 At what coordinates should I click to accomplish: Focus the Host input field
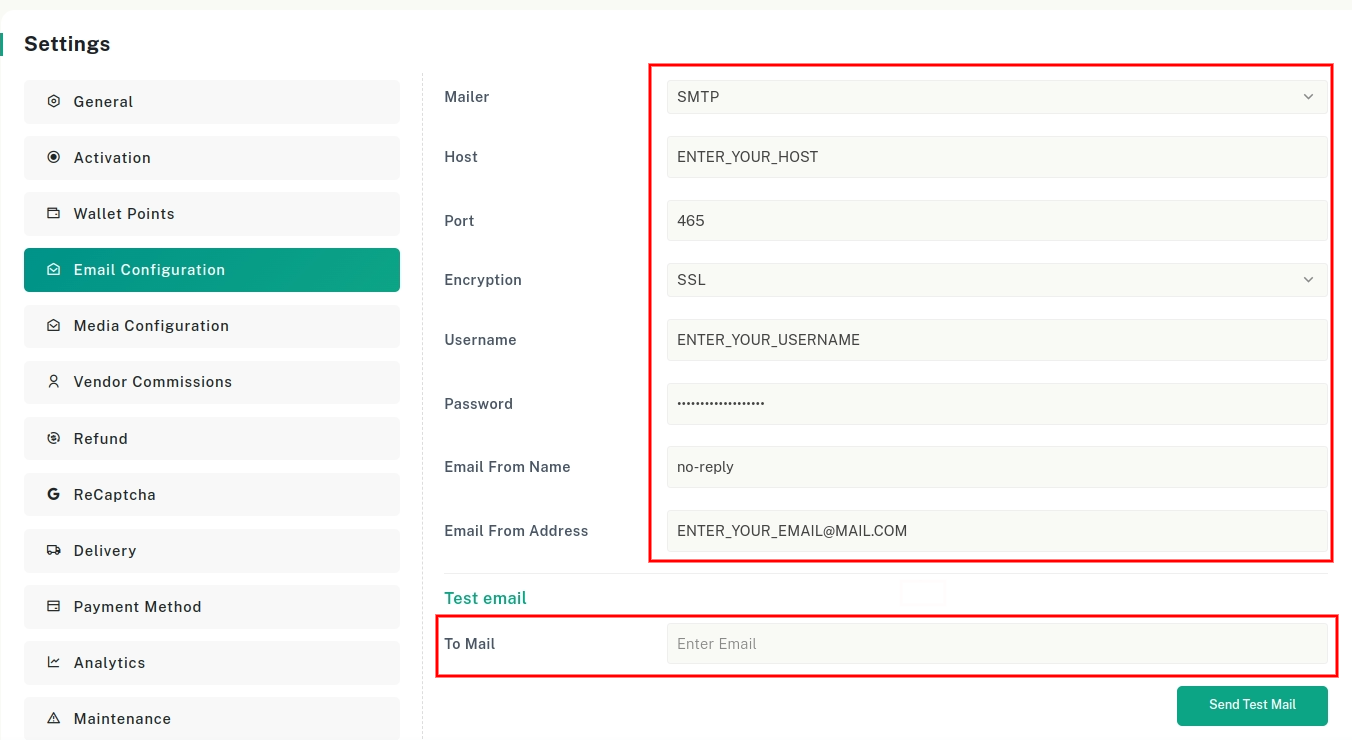click(996, 157)
